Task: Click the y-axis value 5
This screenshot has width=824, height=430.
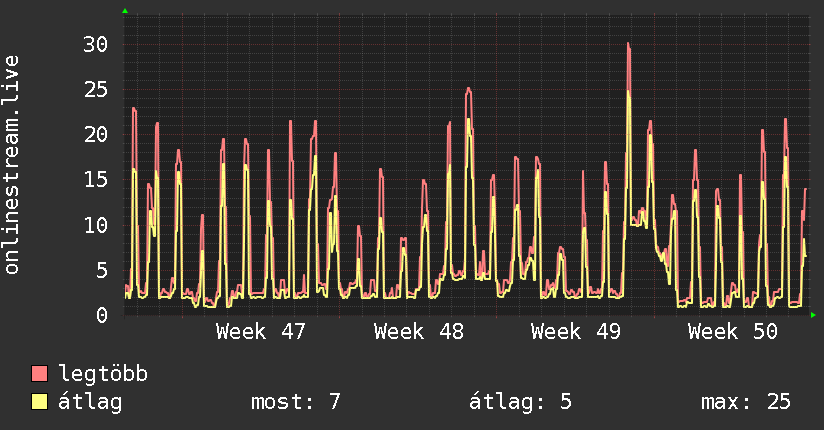Action: [x=102, y=270]
